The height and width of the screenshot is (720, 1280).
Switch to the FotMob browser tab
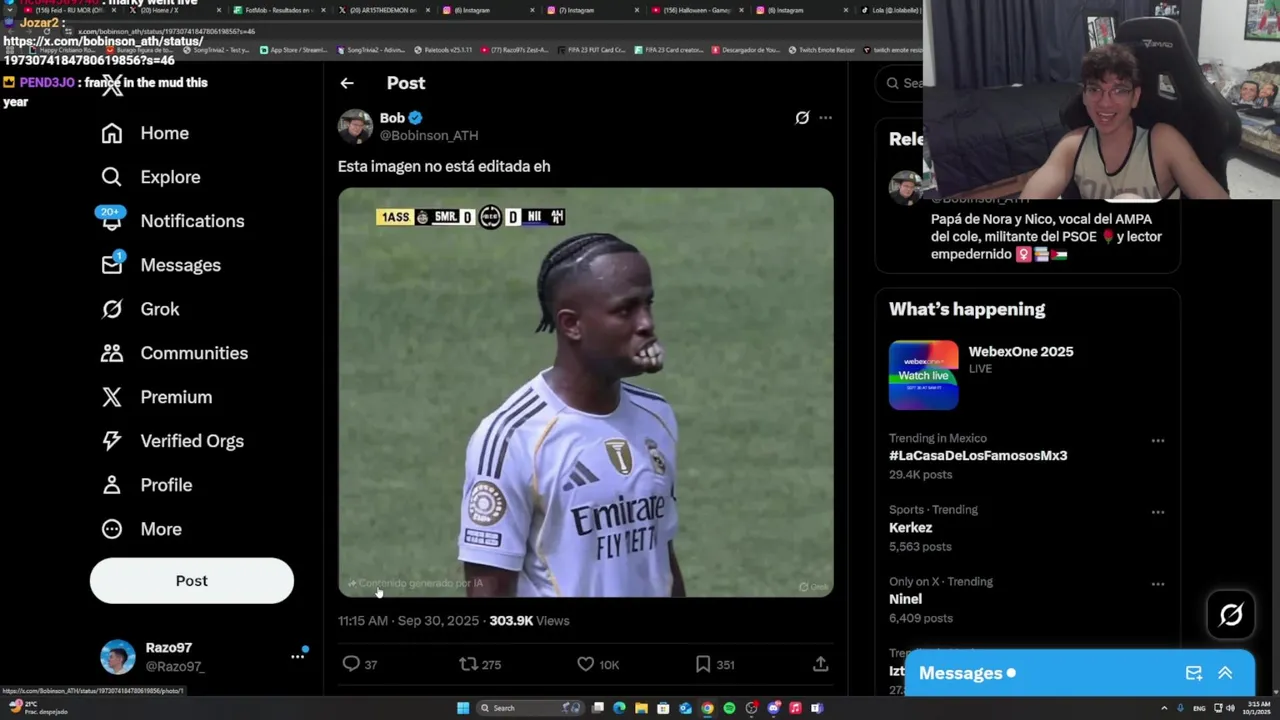click(279, 10)
